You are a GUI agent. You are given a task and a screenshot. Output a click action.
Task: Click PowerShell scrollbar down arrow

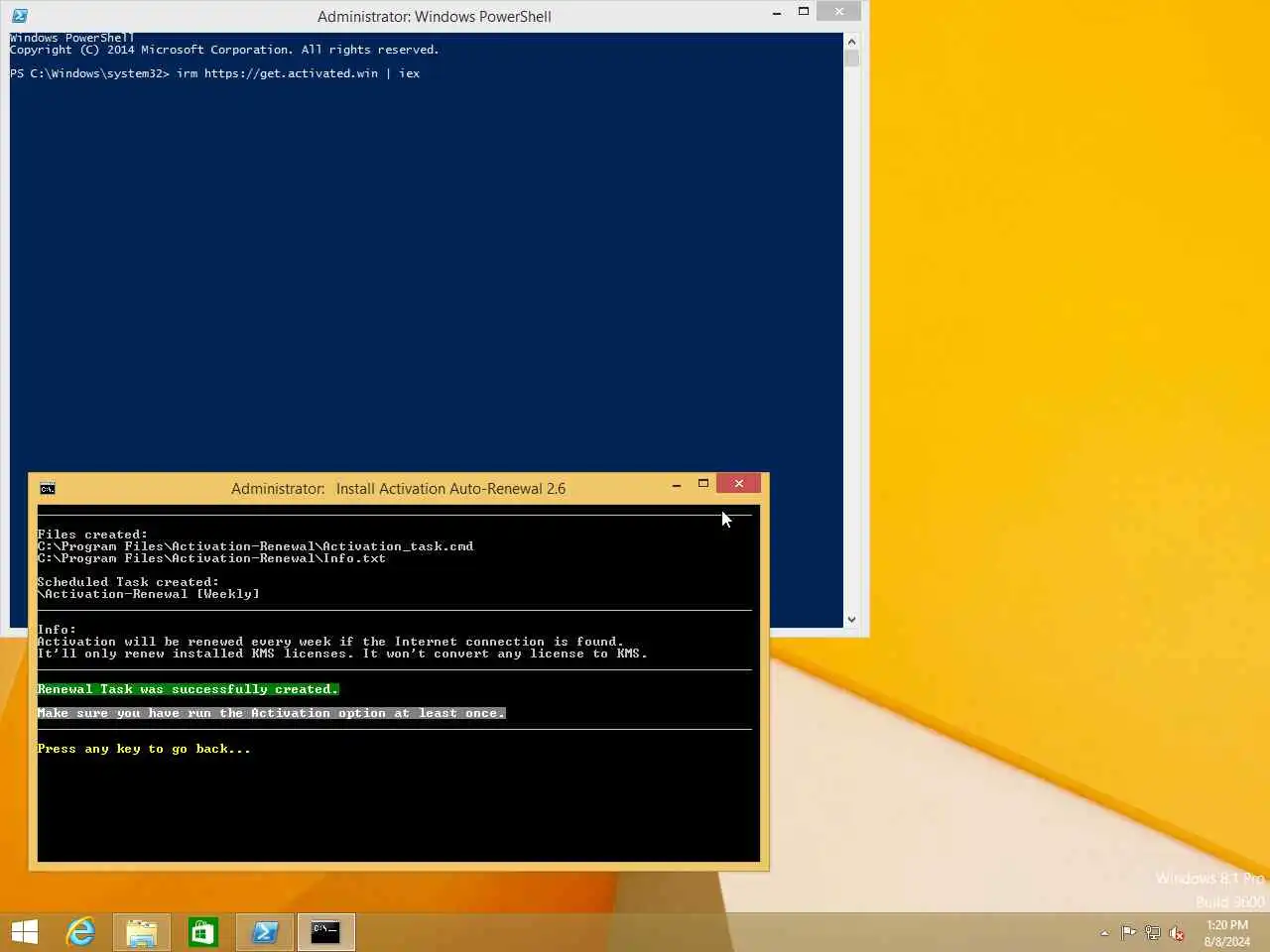point(851,620)
